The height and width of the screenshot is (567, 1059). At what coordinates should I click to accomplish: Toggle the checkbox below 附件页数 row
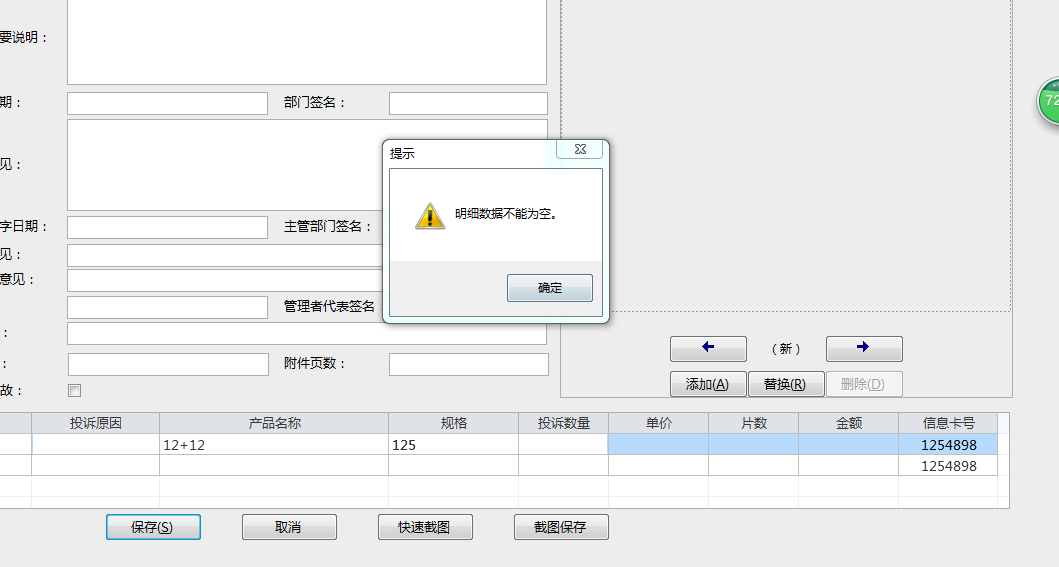[74, 390]
